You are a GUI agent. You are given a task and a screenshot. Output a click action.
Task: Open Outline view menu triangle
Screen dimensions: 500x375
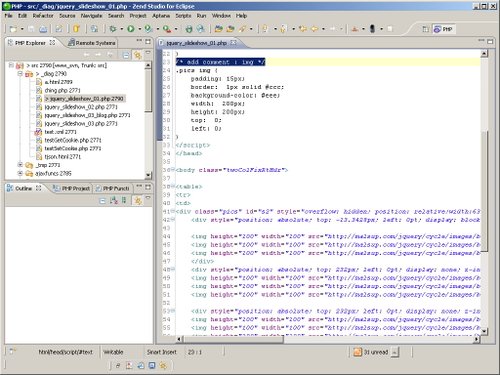tap(148, 199)
